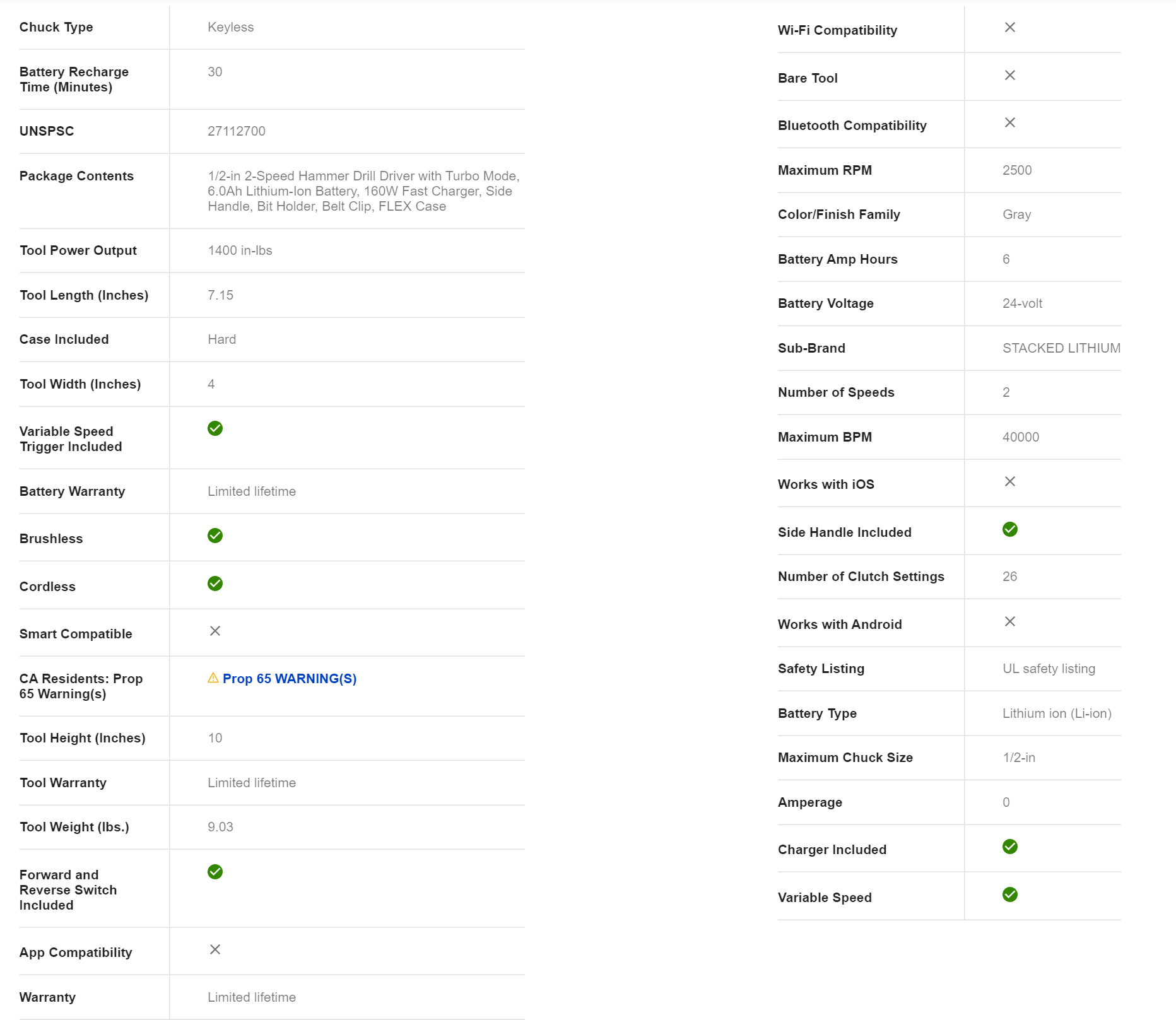The width and height of the screenshot is (1176, 1020).
Task: Click the STACKED LITHIUM sub-brand value
Action: click(x=1061, y=348)
